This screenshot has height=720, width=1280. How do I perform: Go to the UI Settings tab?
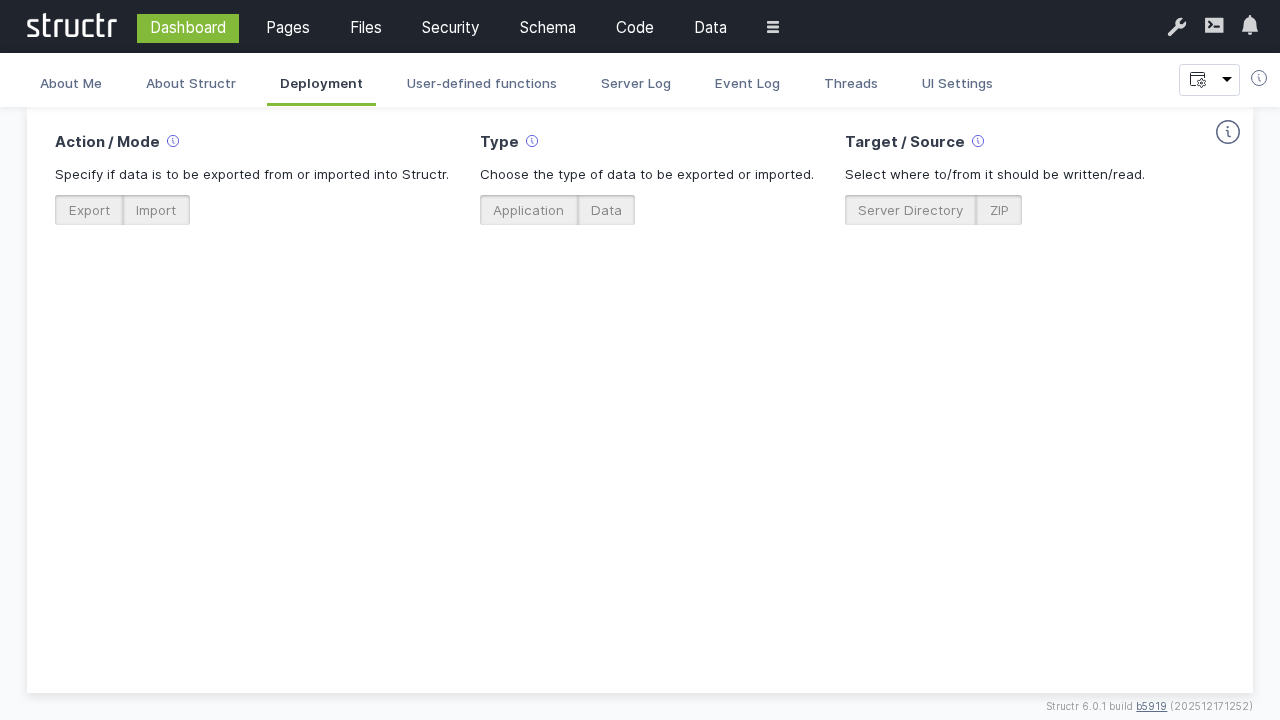(956, 83)
